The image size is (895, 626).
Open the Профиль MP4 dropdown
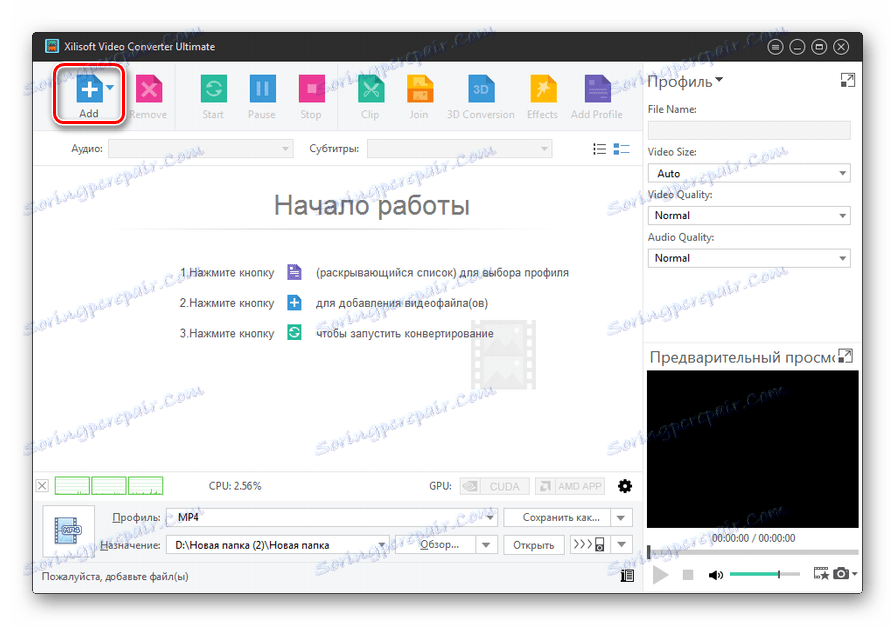click(x=490, y=518)
